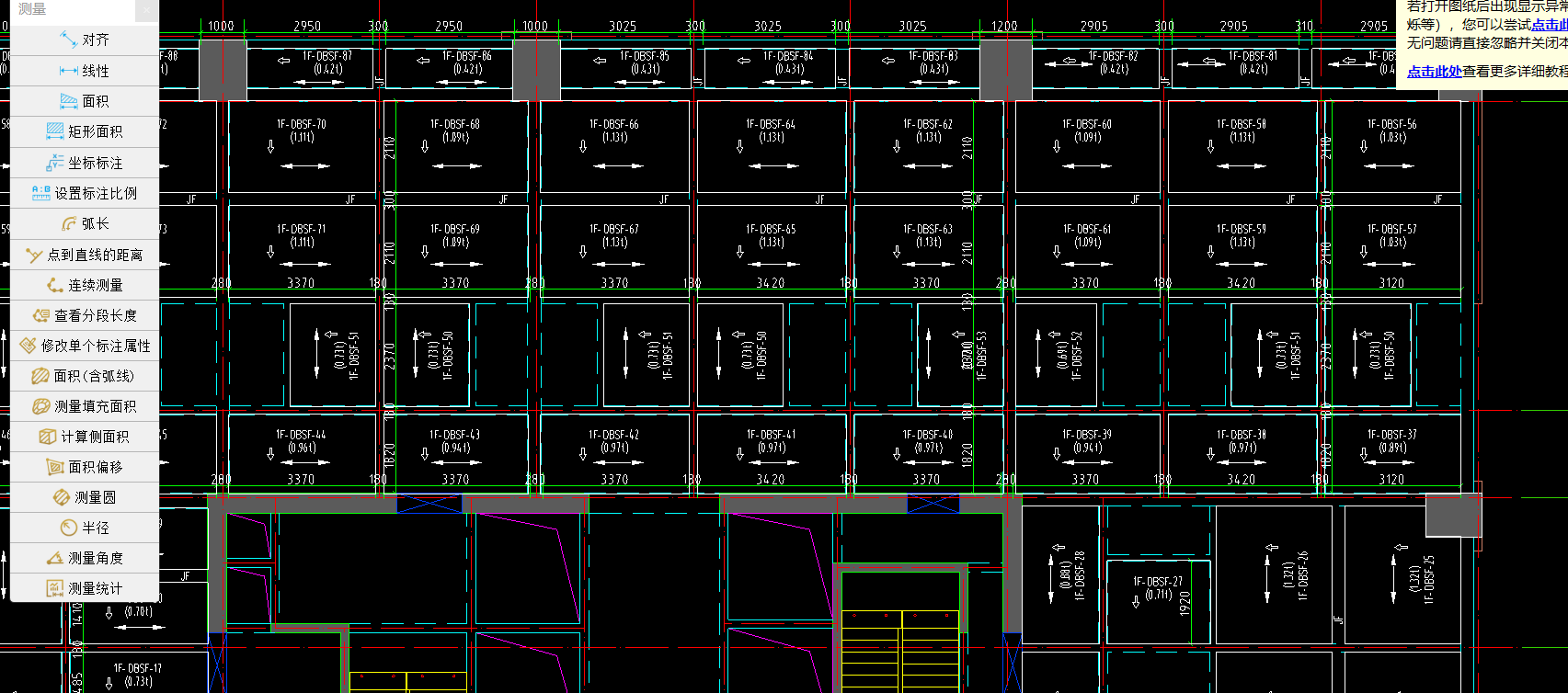The width and height of the screenshot is (1568, 693).
Task: Start 连续测量 continuous measurement
Action: tap(85, 285)
